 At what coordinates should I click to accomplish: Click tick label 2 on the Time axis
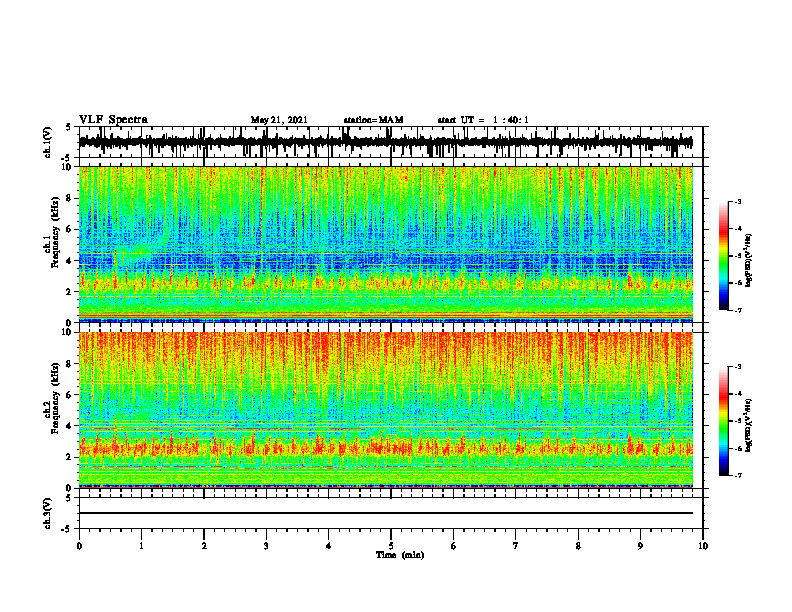(204, 546)
